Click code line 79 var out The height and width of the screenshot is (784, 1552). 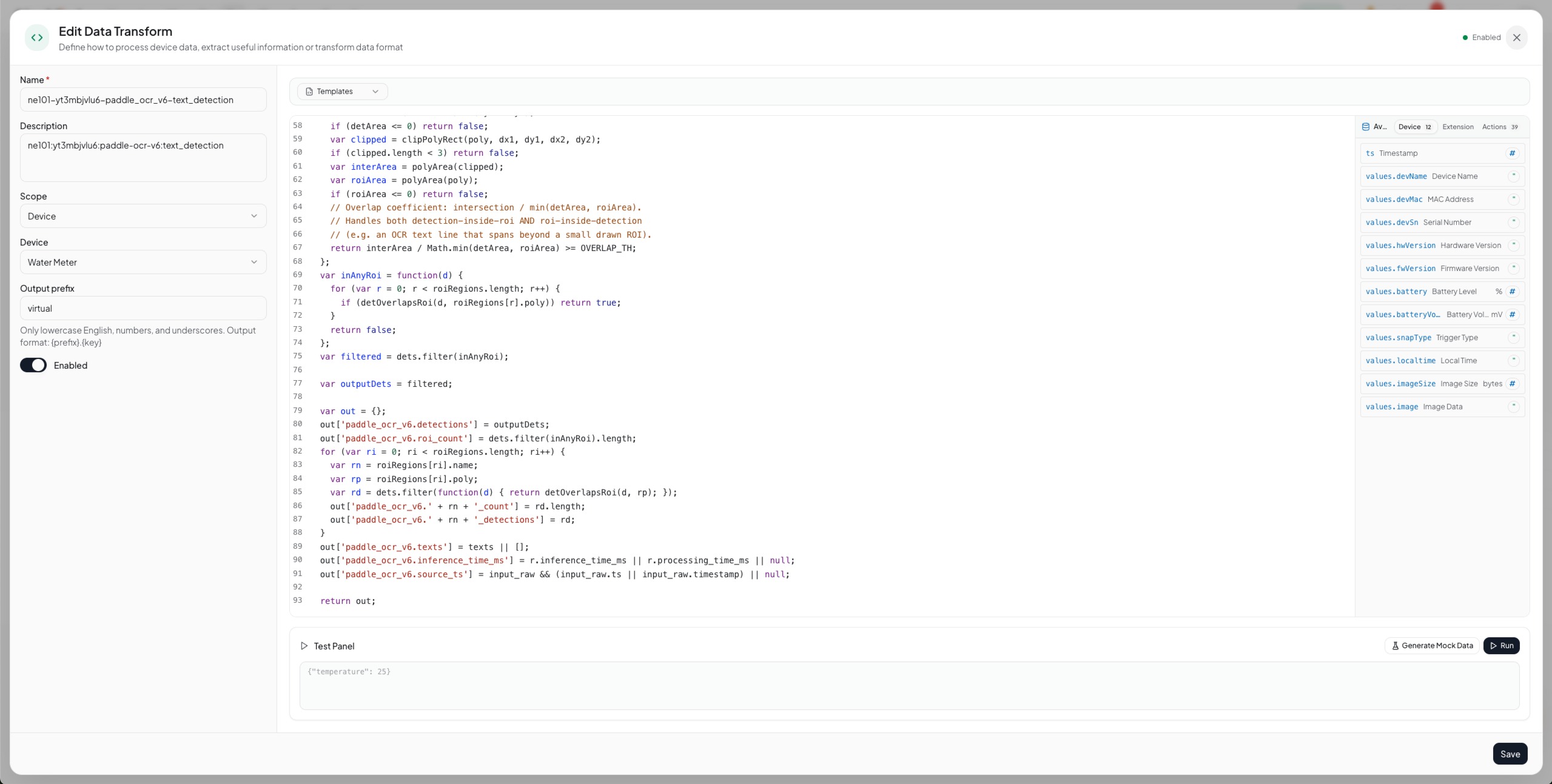coord(353,411)
